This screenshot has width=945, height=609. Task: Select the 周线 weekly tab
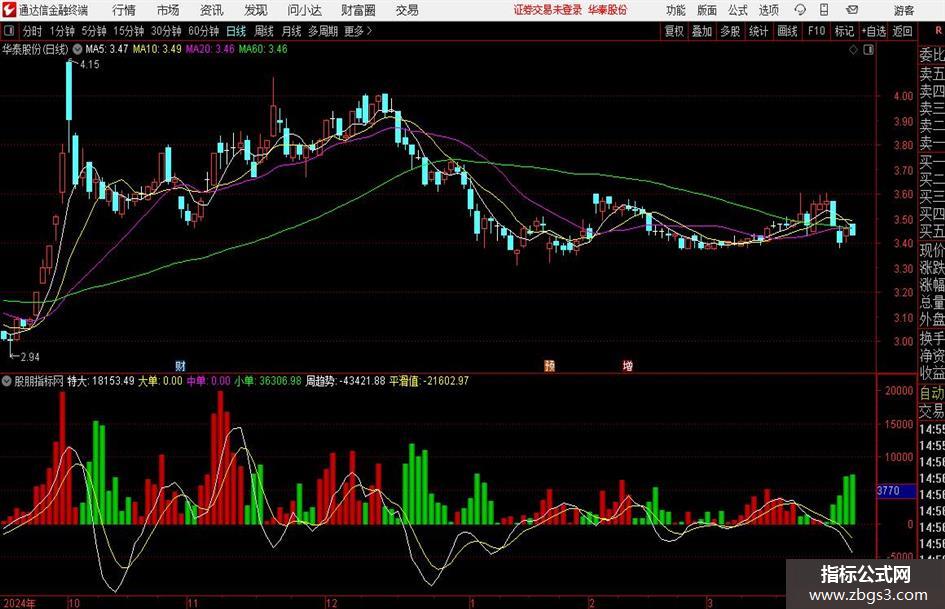[x=263, y=31]
